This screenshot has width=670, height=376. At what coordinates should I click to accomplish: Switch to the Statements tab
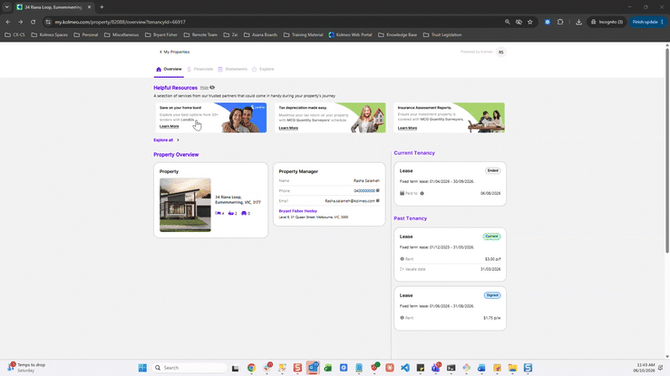pos(233,69)
